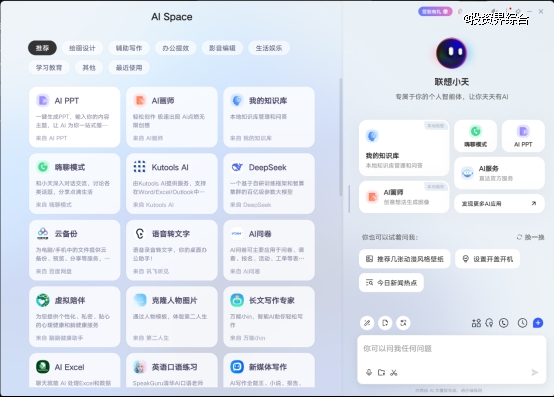This screenshot has height=397, width=554.
Task: Open the AI PPT app card
Action: point(75,117)
